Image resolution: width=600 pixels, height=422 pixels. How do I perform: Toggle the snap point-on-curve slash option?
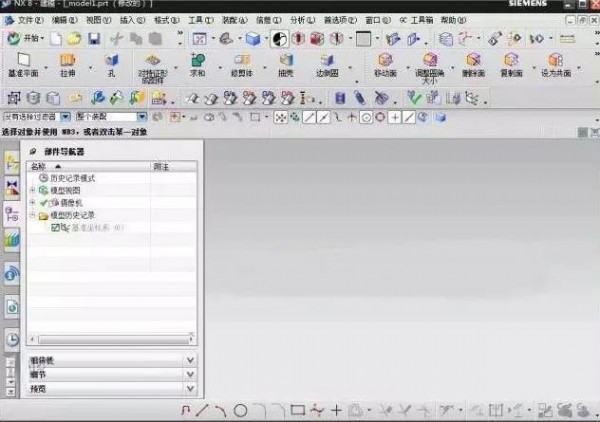pos(409,117)
